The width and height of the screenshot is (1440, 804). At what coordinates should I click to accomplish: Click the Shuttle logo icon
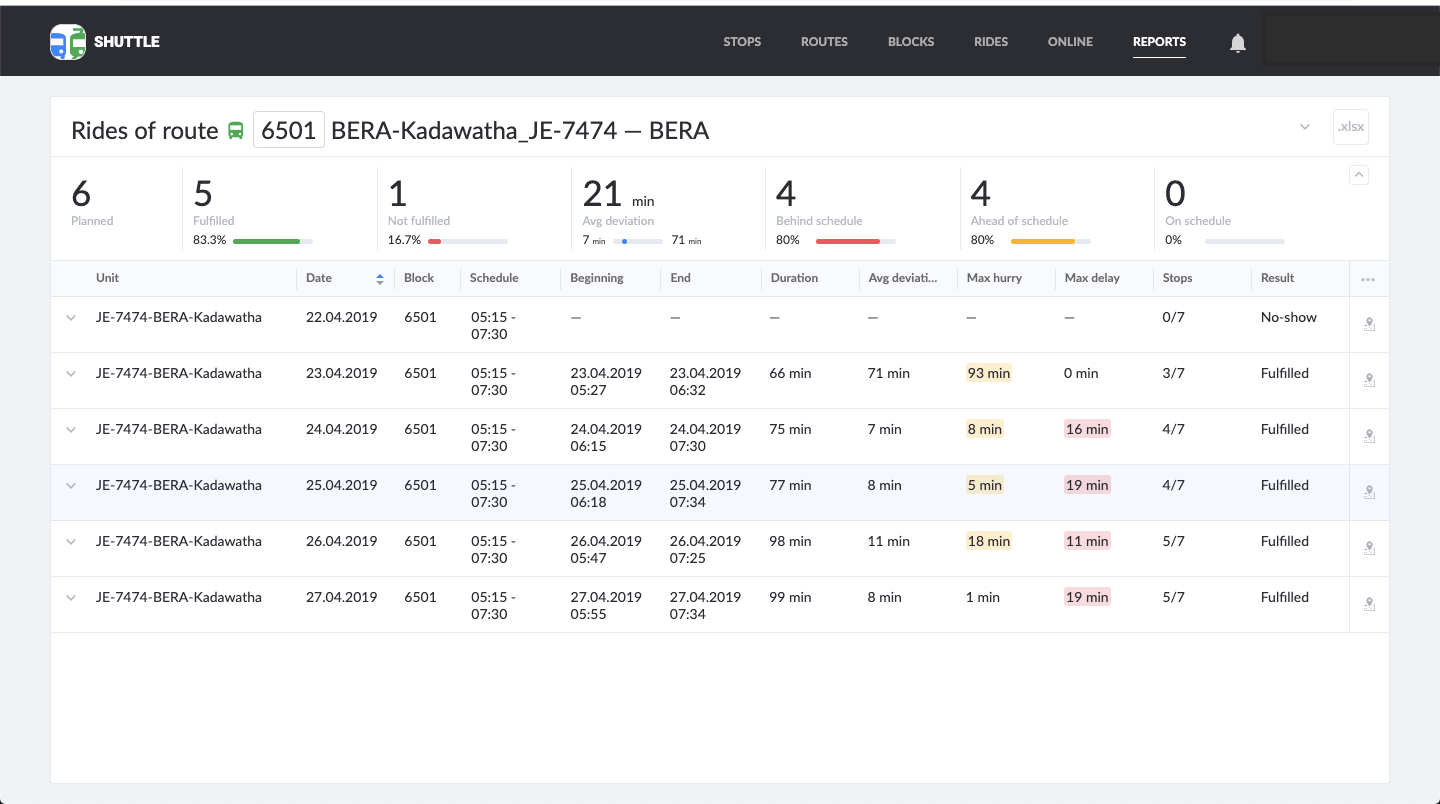point(68,42)
